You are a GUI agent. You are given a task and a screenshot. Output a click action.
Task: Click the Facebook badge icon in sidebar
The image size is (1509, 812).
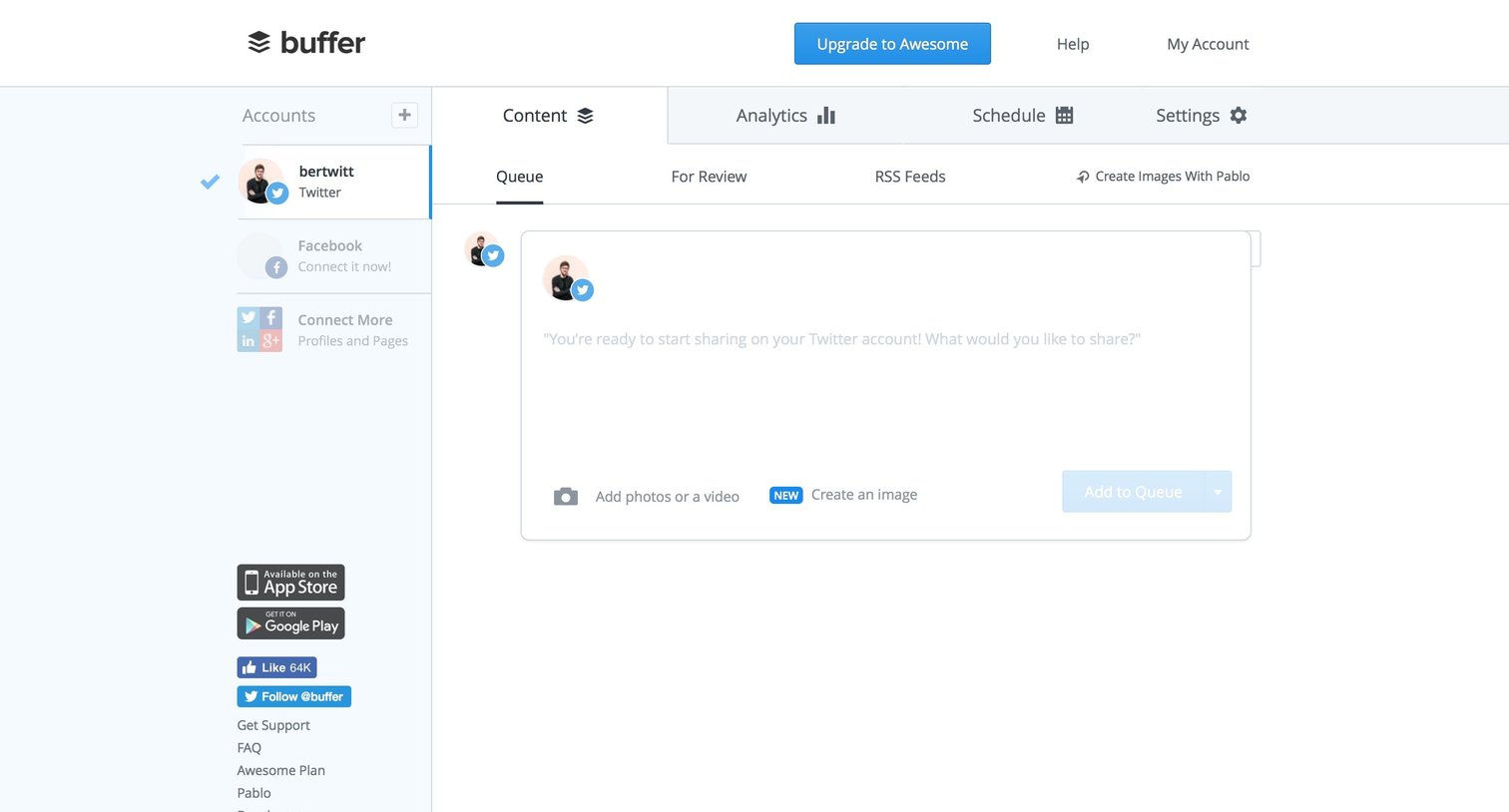click(276, 267)
